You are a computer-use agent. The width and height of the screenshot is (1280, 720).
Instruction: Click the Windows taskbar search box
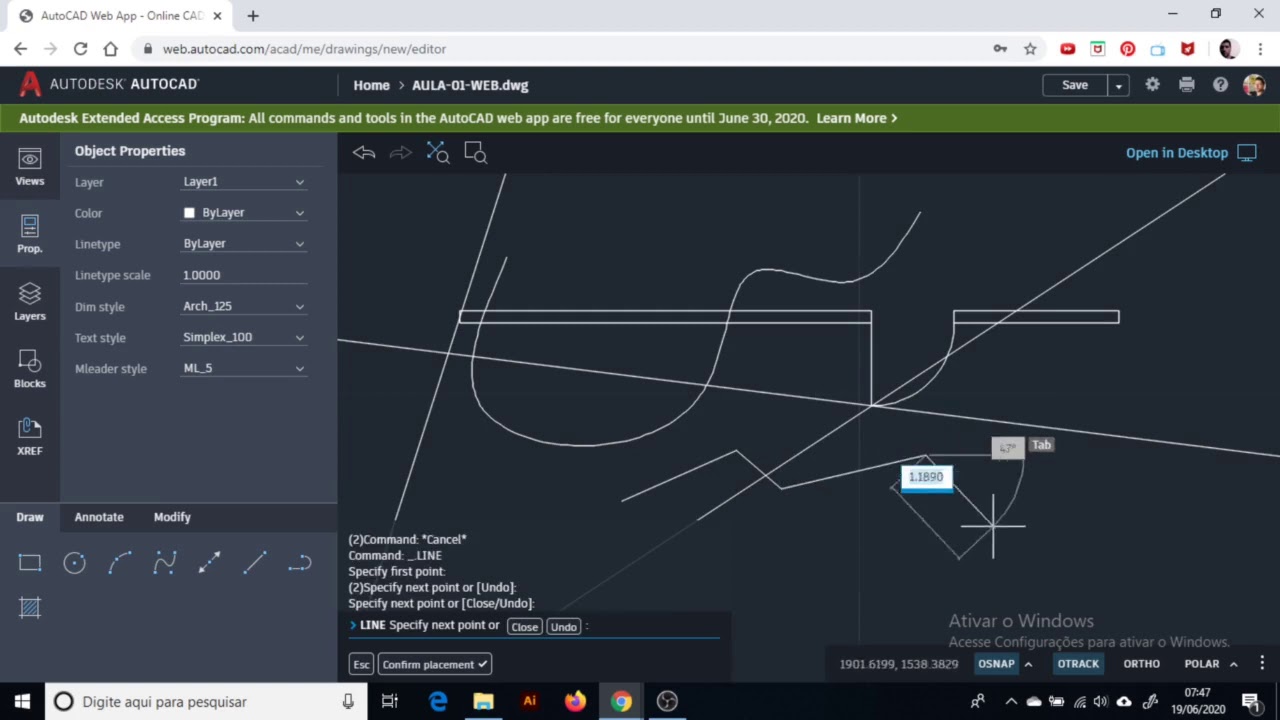(x=205, y=701)
